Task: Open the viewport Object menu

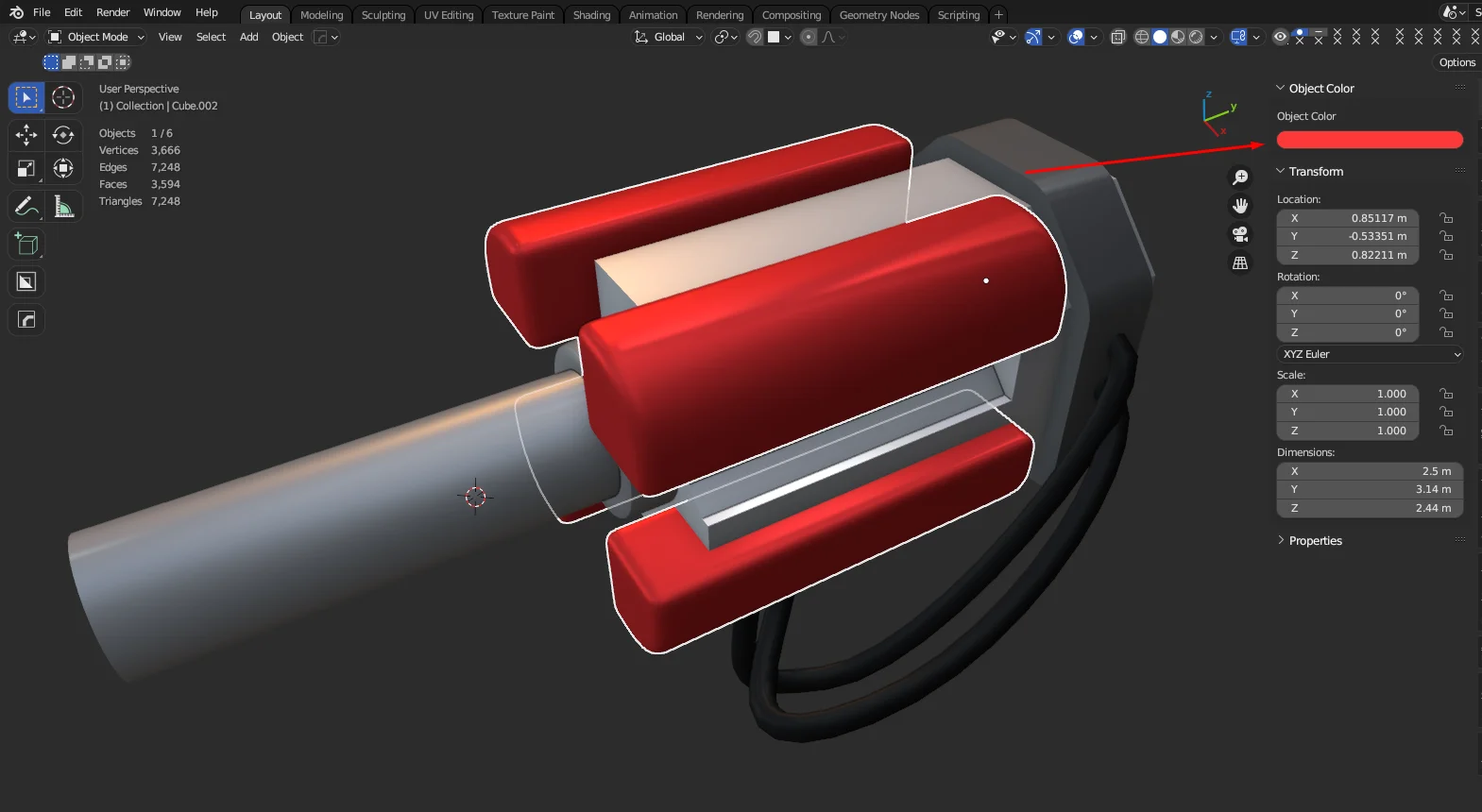Action: (x=287, y=37)
